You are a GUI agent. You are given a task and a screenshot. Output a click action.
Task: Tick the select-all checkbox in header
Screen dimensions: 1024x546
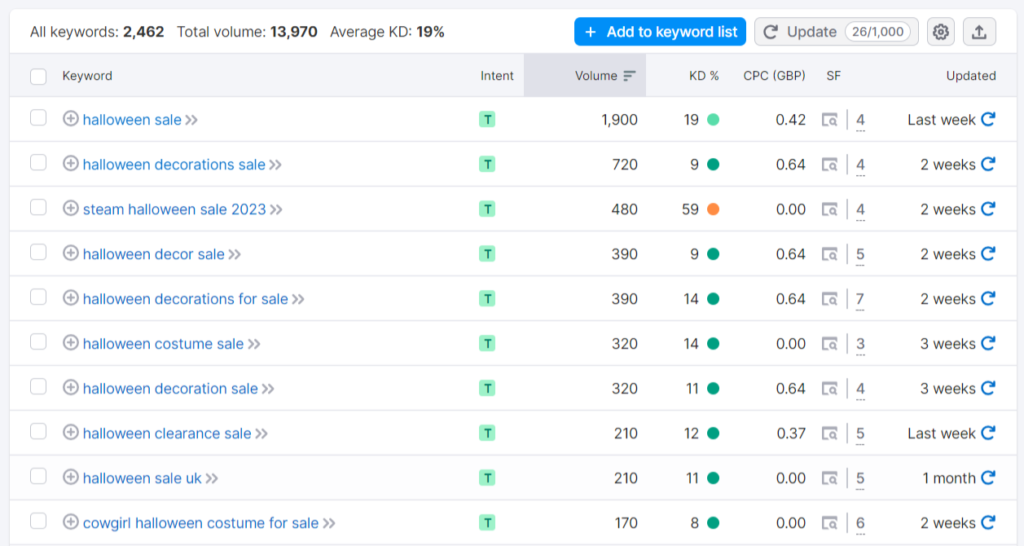tap(39, 76)
